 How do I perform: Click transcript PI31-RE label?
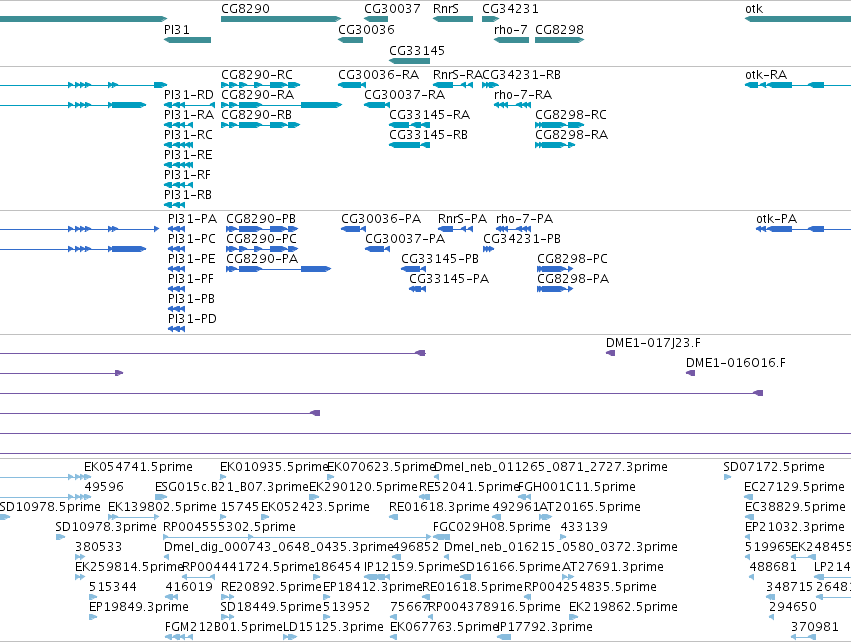tap(188, 155)
